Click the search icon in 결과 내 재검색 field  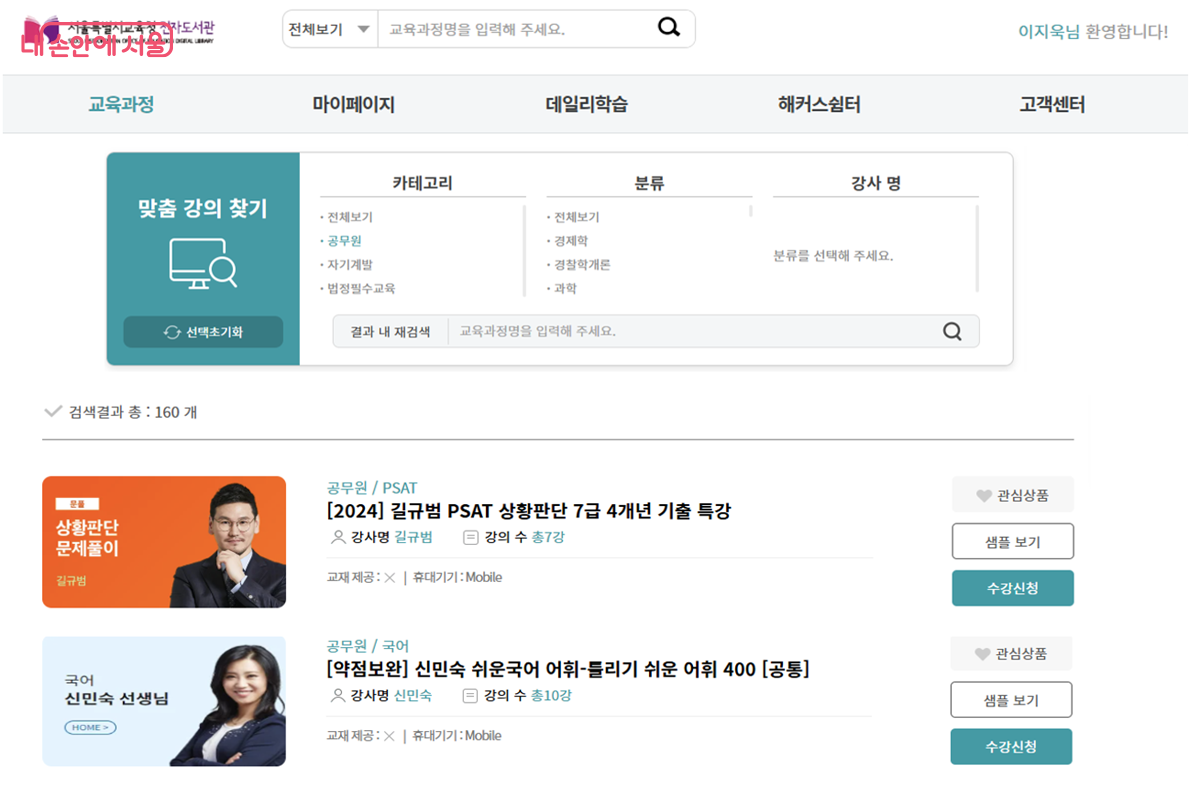[x=952, y=331]
